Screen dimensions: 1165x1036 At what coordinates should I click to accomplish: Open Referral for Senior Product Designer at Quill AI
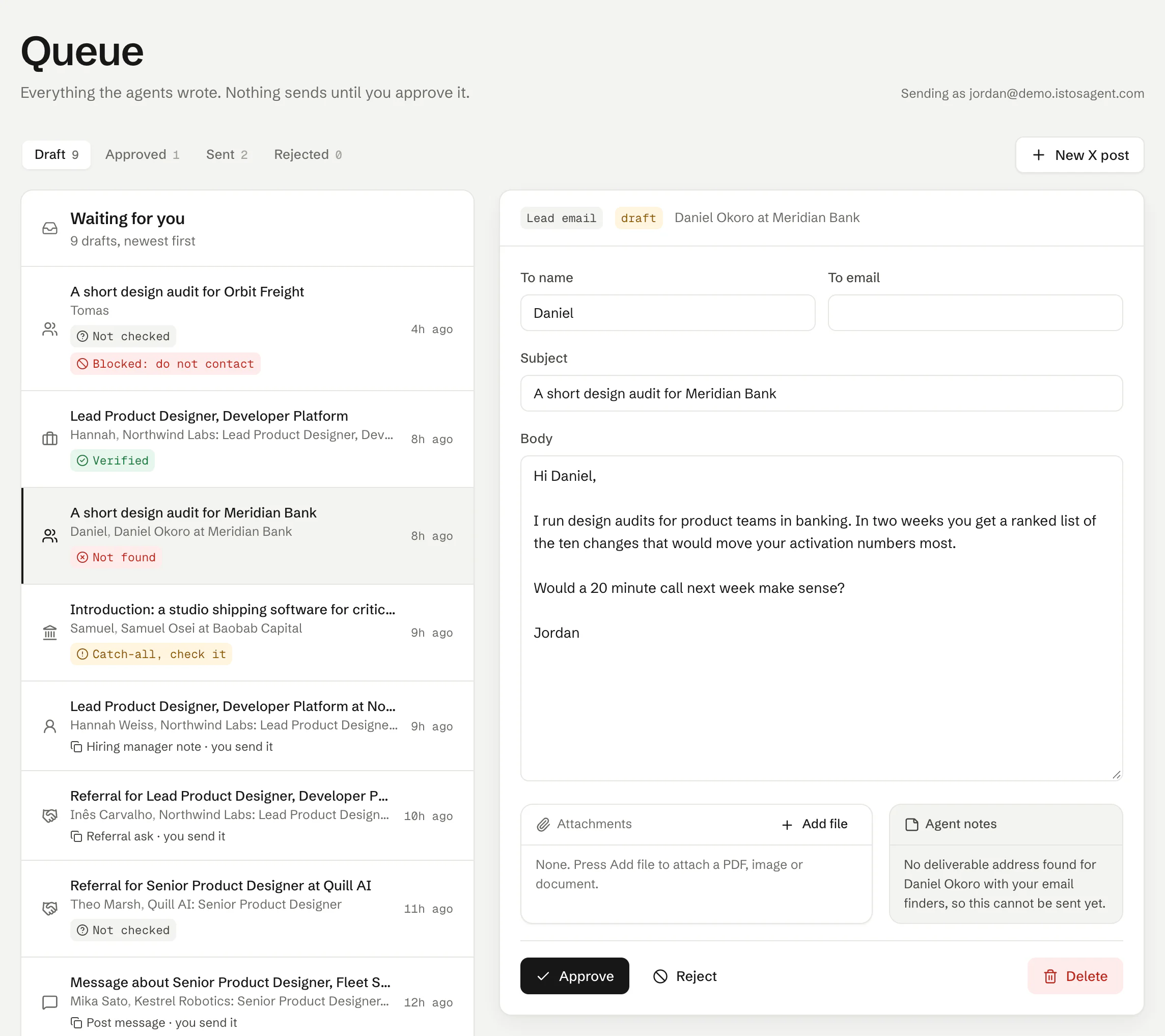tap(247, 908)
